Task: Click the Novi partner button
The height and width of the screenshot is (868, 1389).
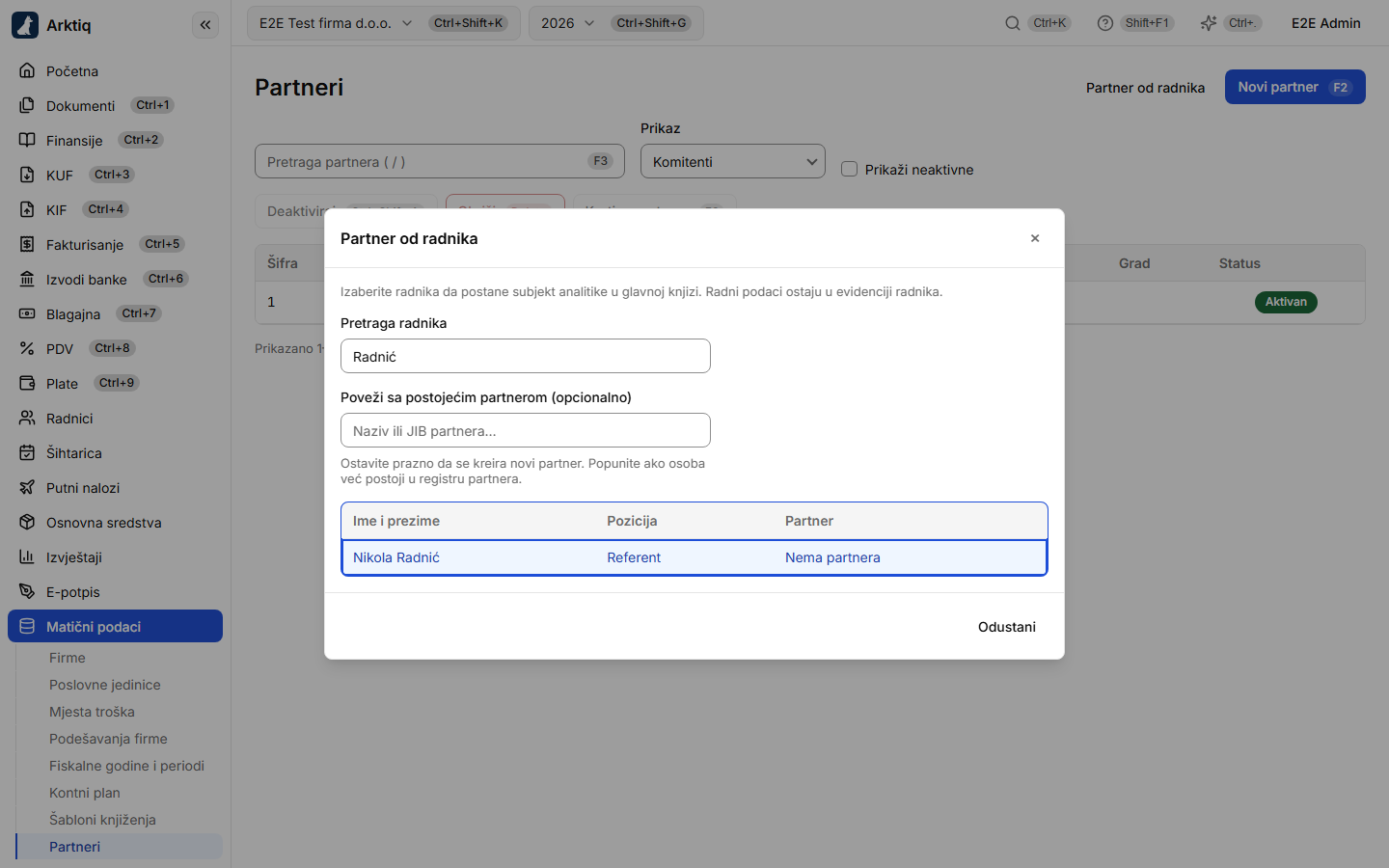Action: [x=1295, y=87]
